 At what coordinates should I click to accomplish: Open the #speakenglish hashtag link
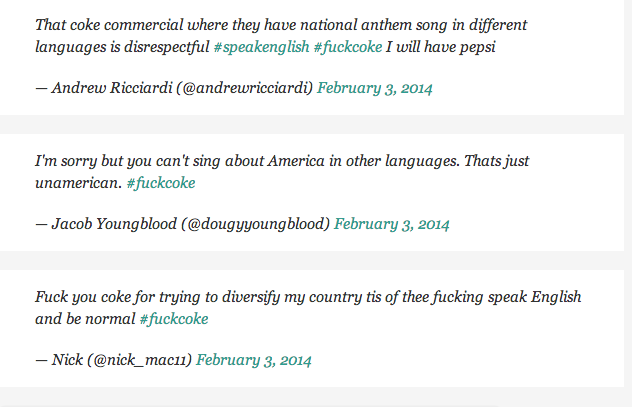(261, 48)
